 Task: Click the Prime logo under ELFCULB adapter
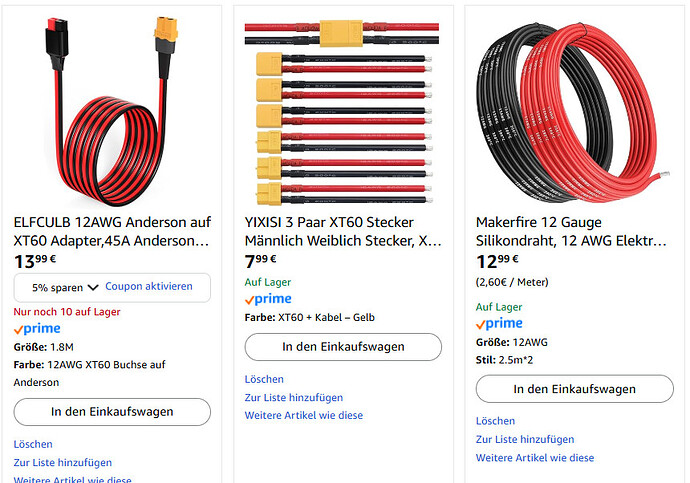point(37,330)
